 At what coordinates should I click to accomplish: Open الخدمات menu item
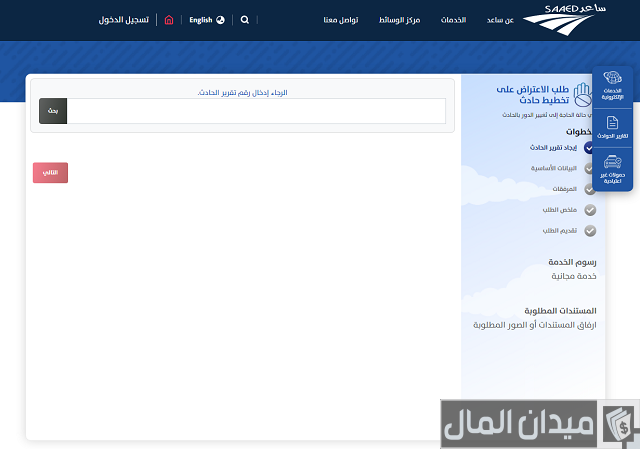tap(453, 20)
